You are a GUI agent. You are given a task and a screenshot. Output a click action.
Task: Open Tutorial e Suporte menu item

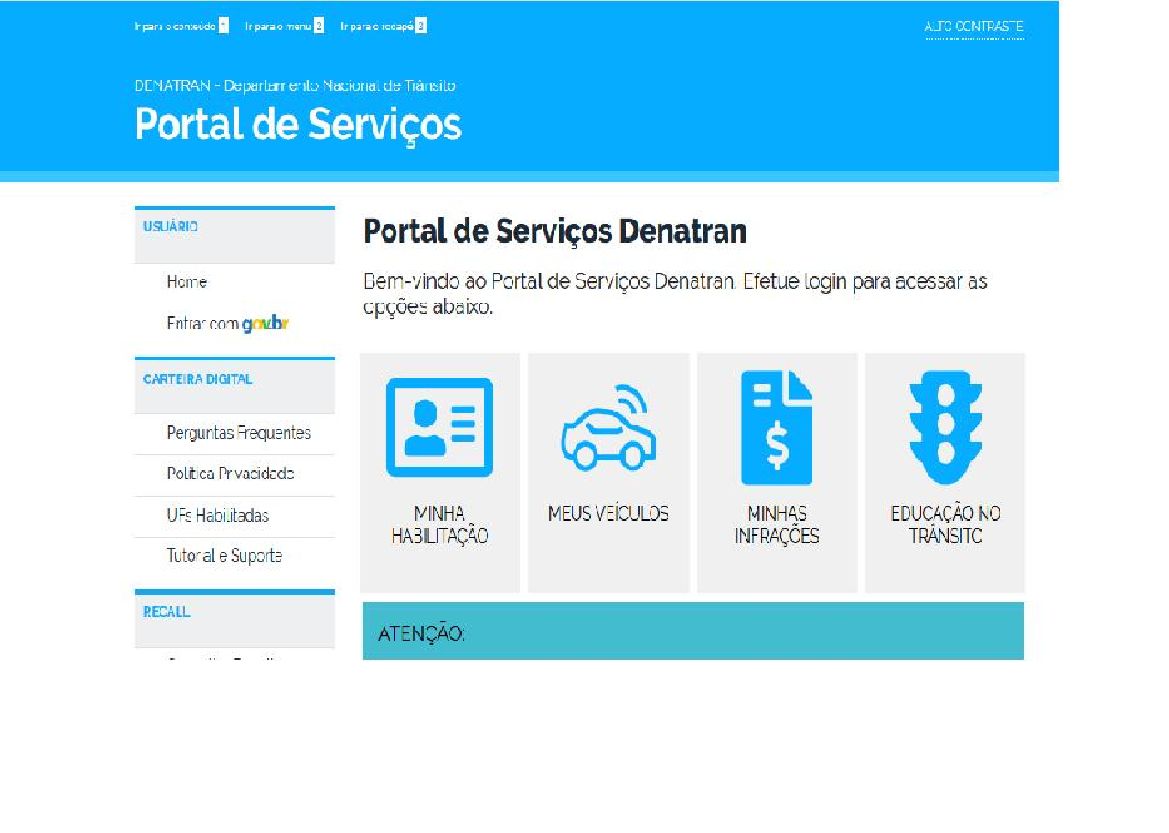(224, 556)
